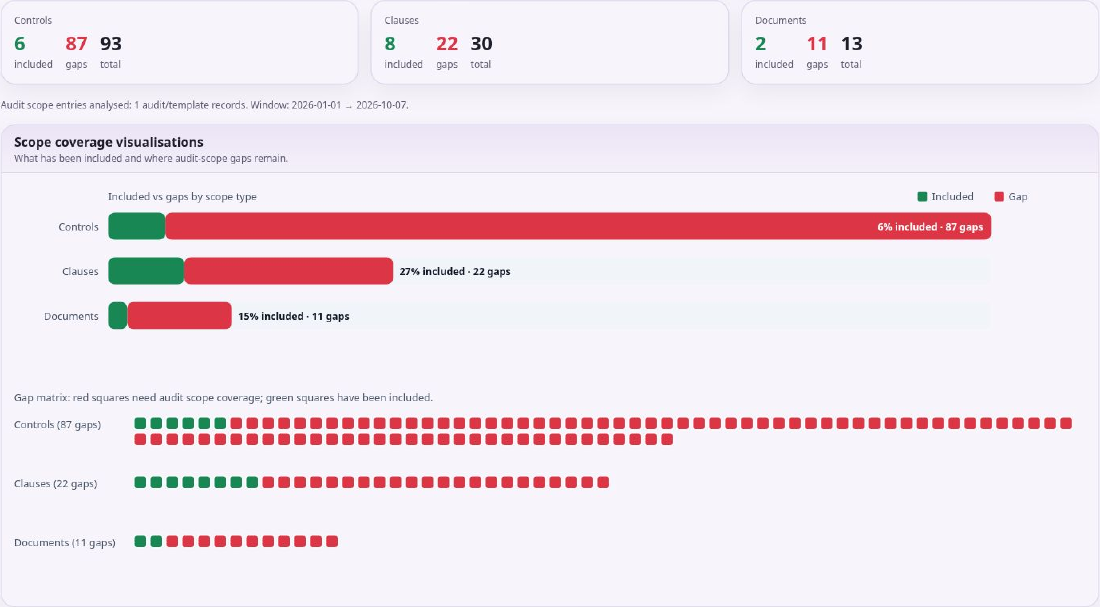Screen dimensions: 1100x607
Task: Click the 13 total in the Documents card
Action: 852,44
